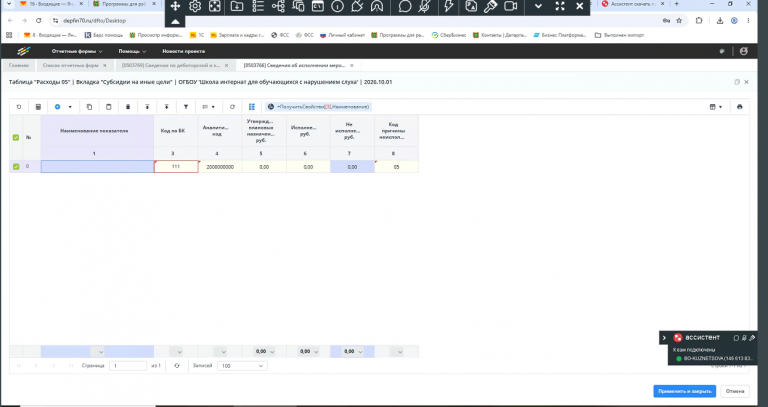
Task: Click the 'Применить и закрыть' button
Action: [684, 391]
